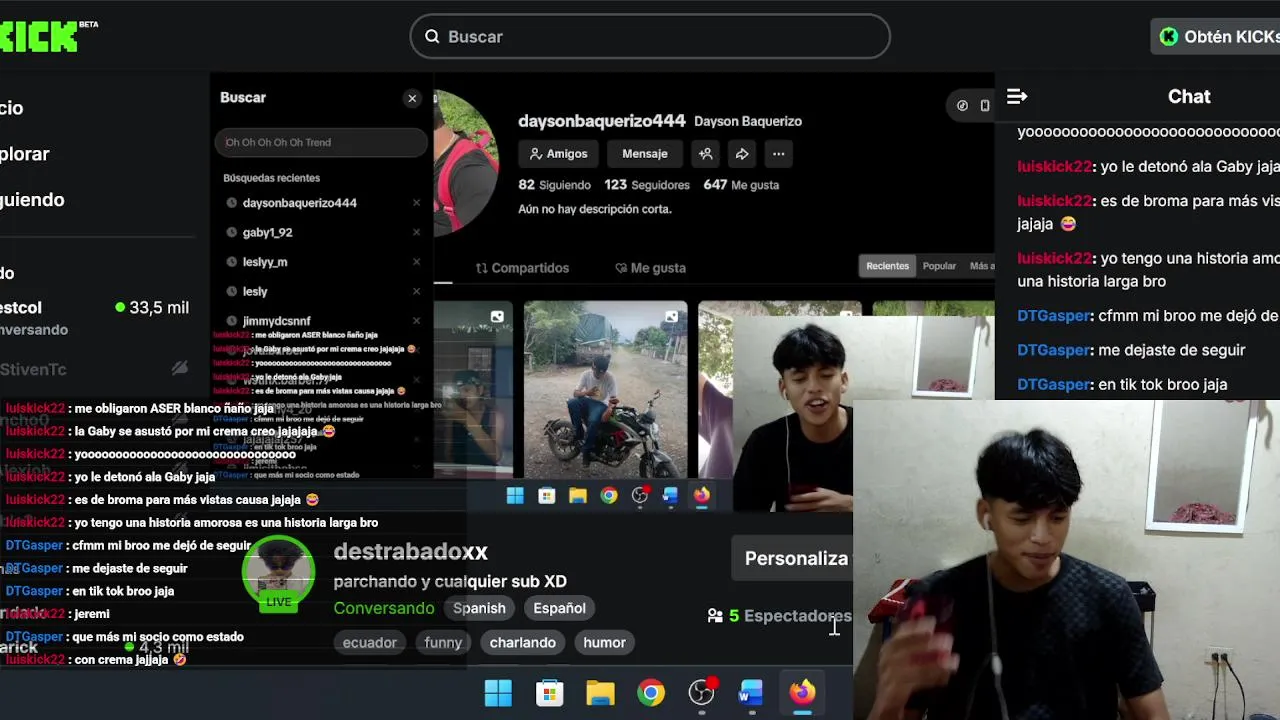
Task: Click Firefox icon in the inner mirrored taskbar
Action: [702, 495]
